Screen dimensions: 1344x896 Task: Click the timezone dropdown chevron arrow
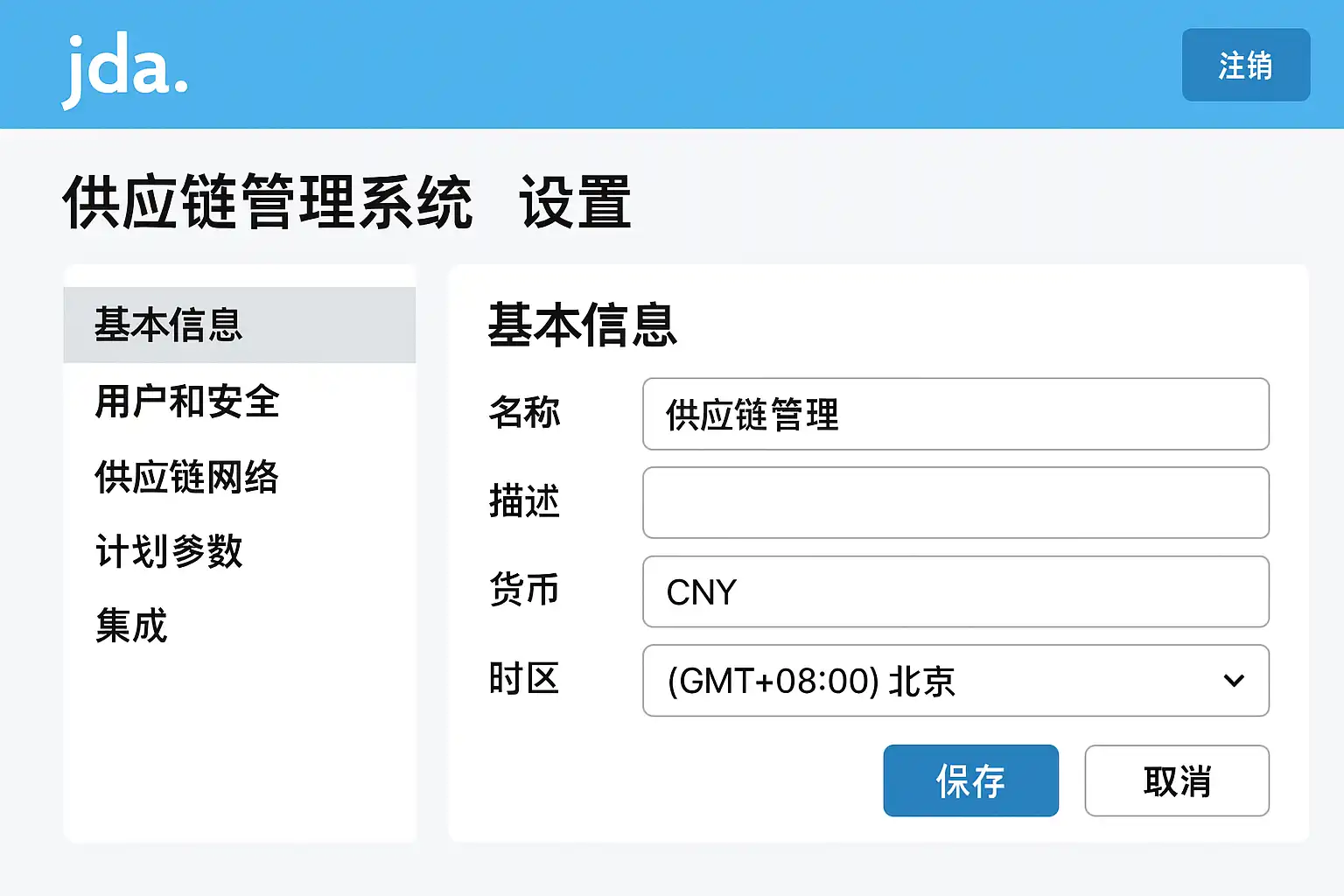1234,681
